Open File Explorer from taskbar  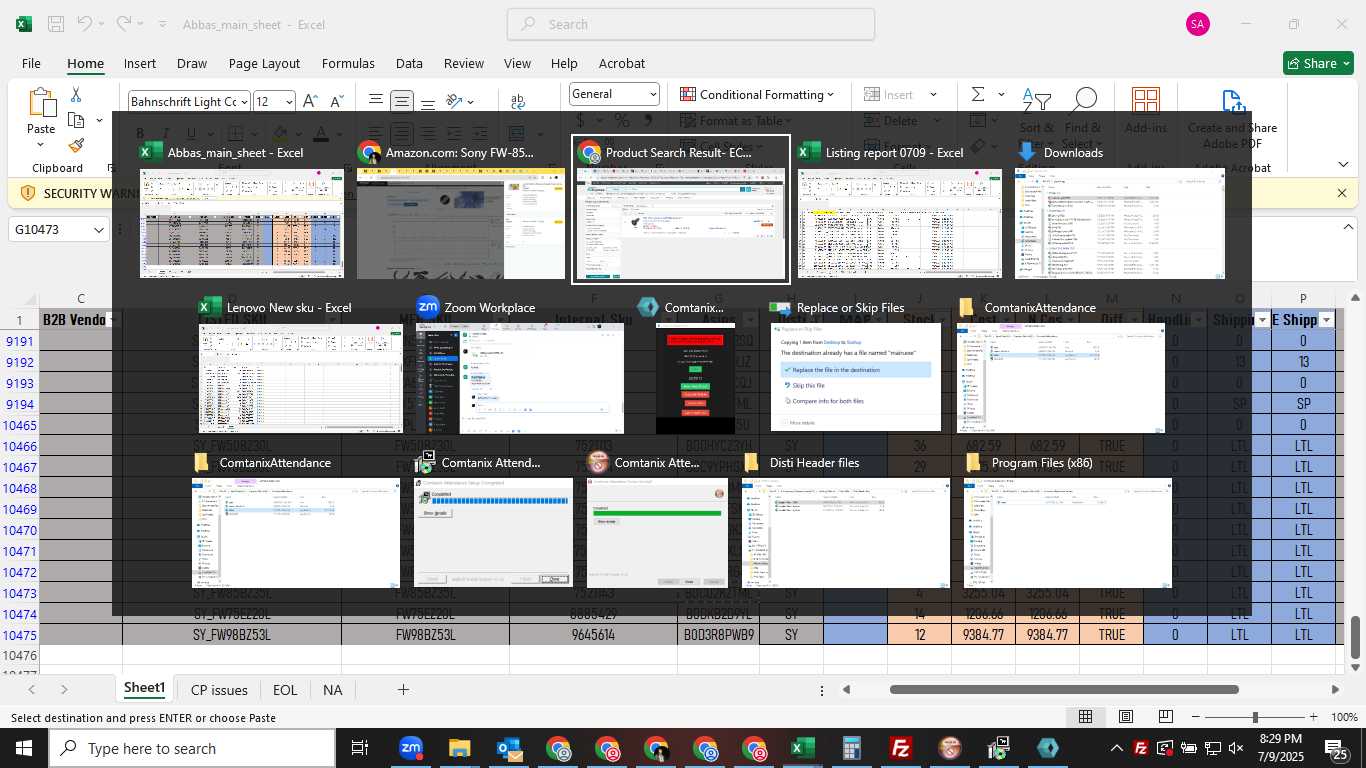point(459,748)
